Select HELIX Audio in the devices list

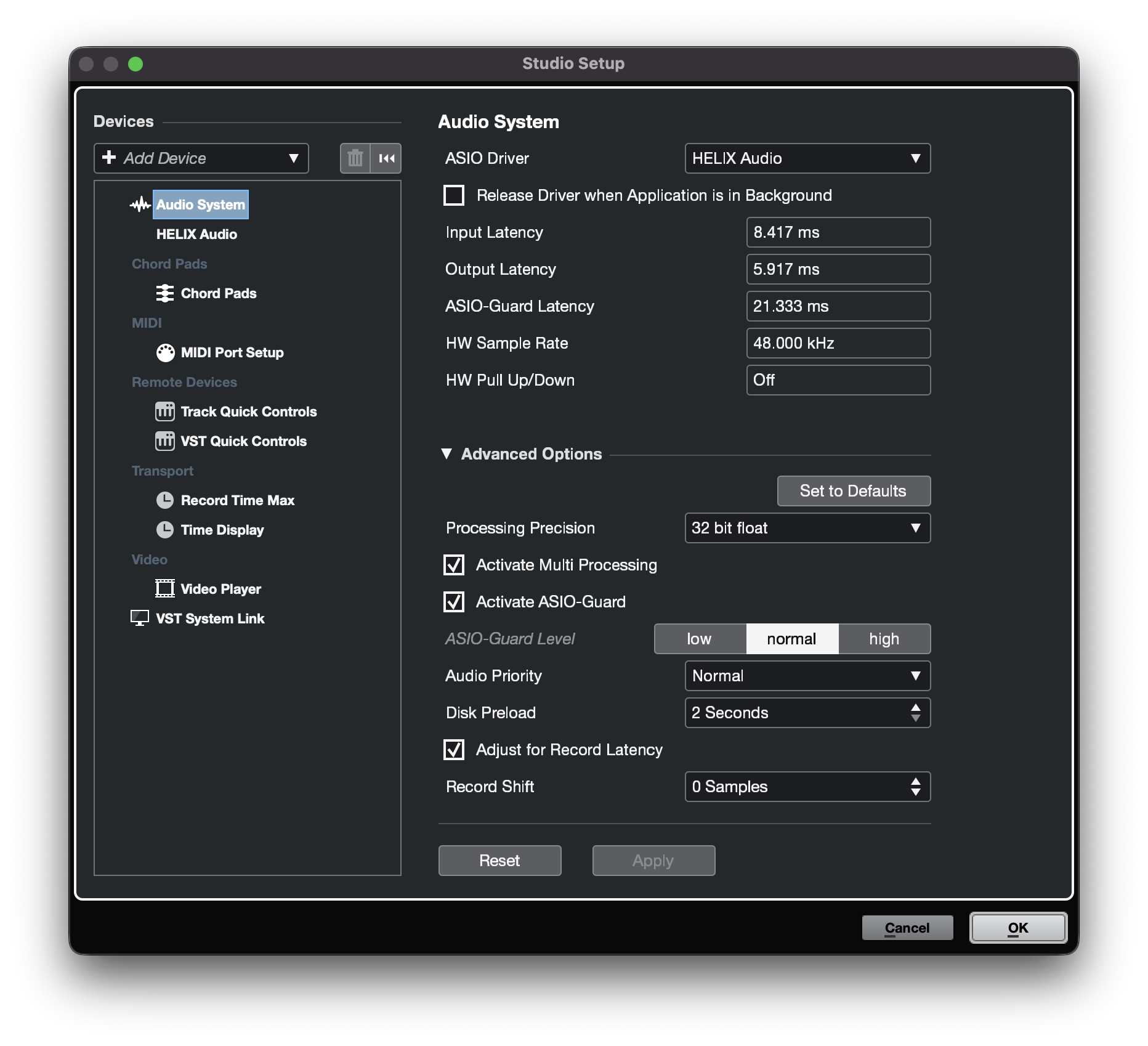pyautogui.click(x=196, y=234)
